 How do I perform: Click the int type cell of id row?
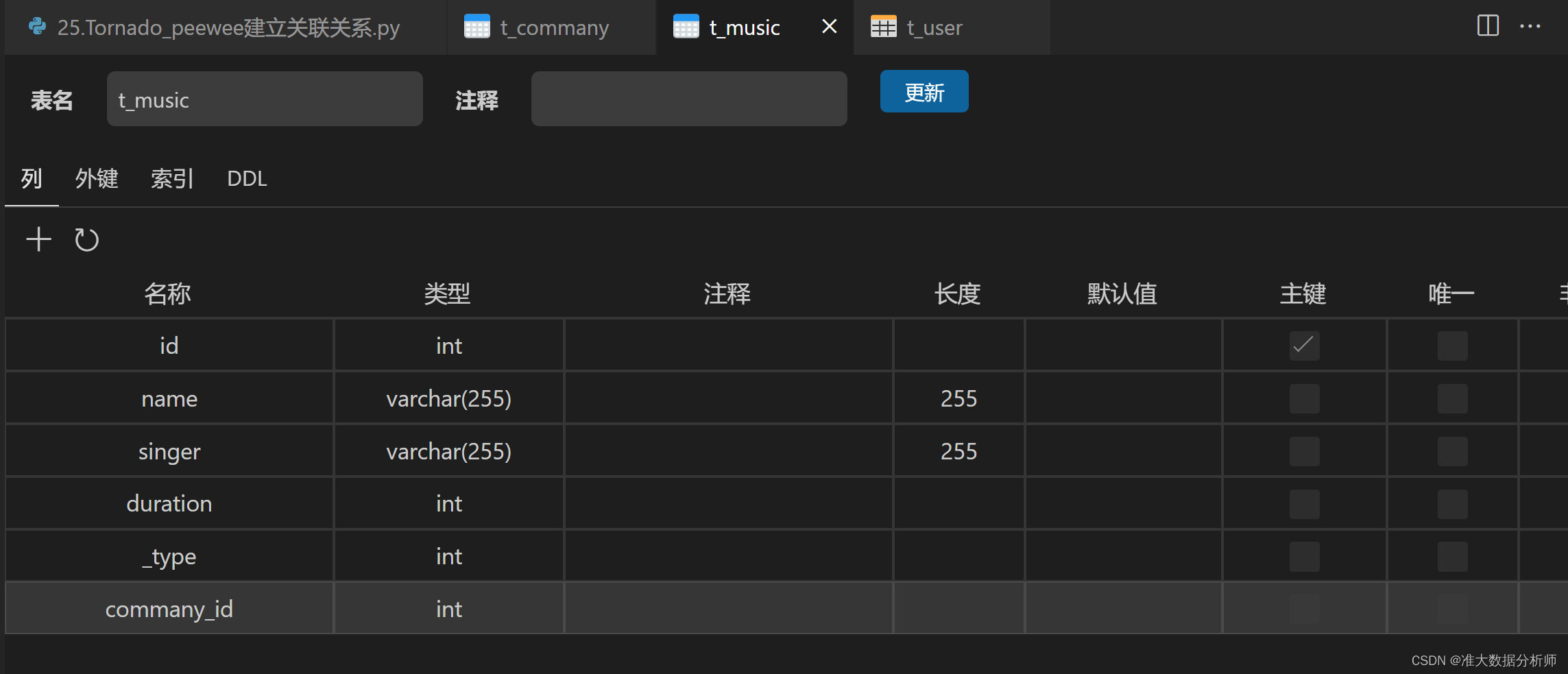[x=449, y=346]
